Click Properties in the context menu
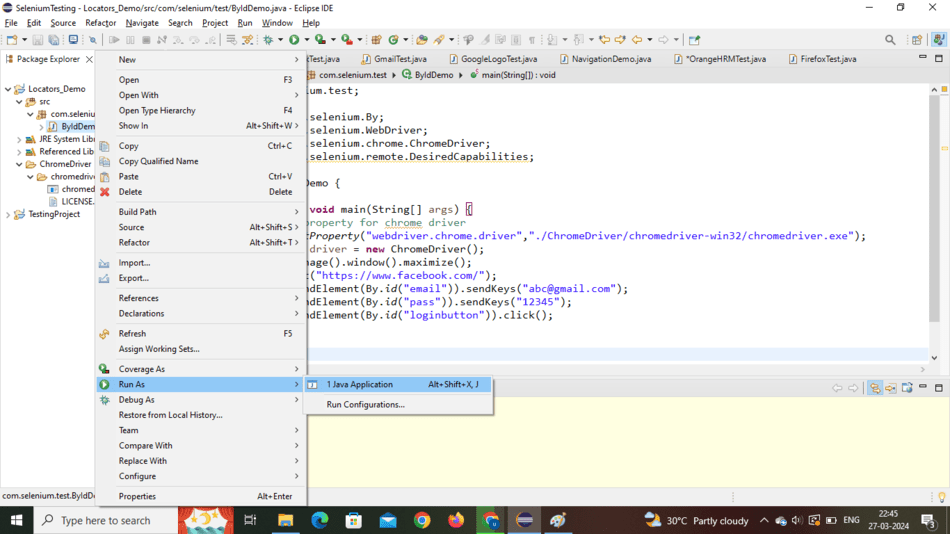 click(137, 496)
